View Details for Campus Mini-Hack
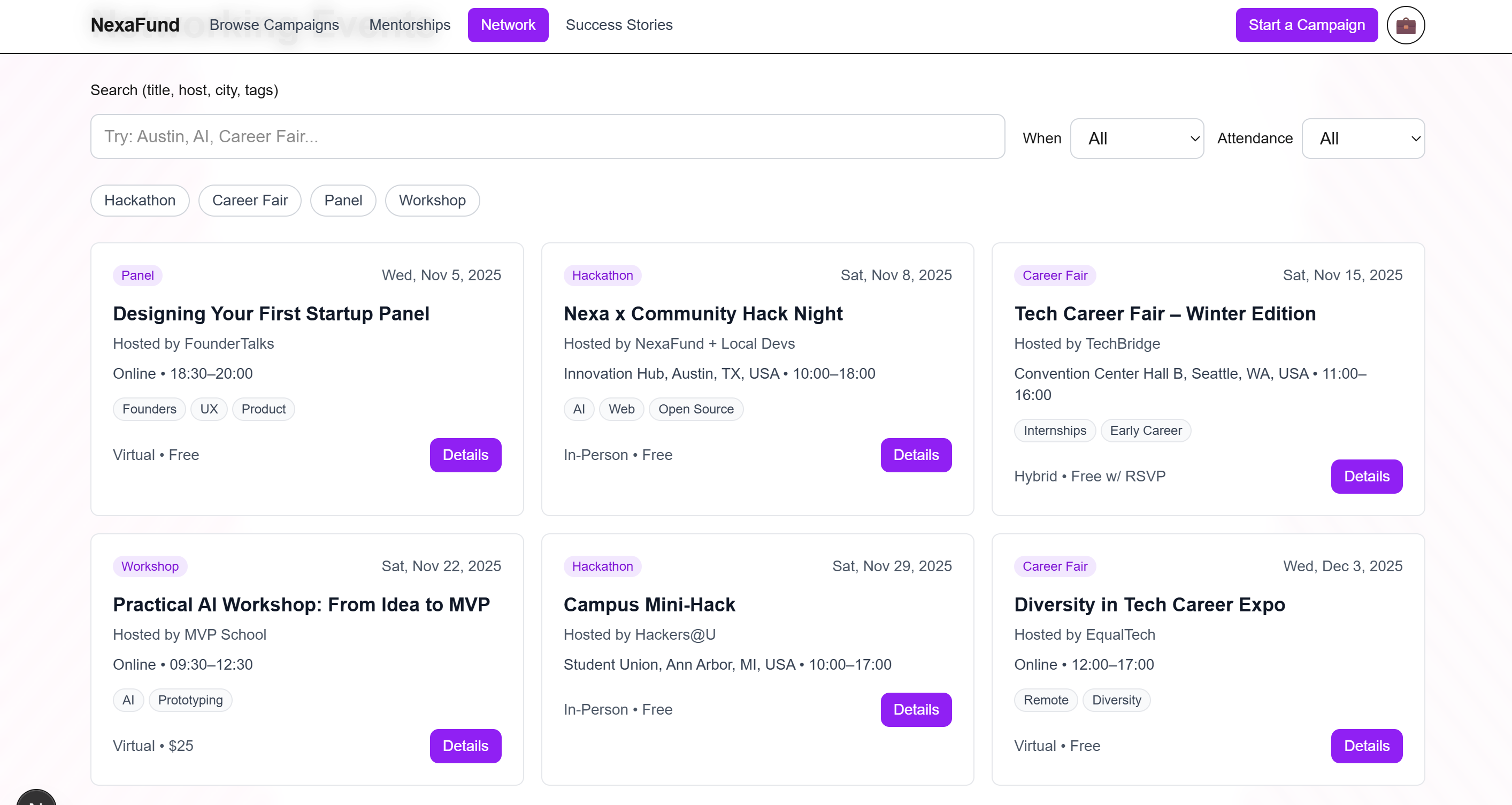 point(915,709)
